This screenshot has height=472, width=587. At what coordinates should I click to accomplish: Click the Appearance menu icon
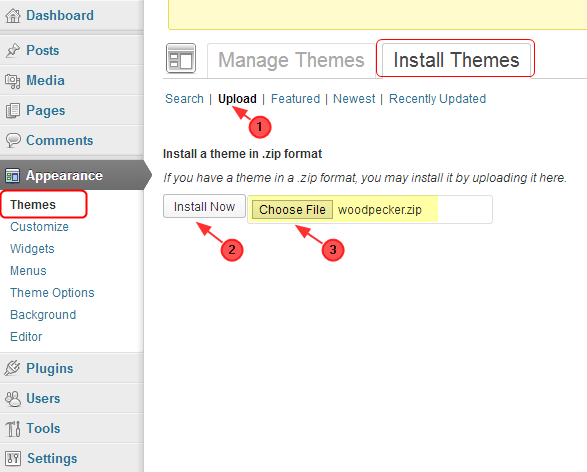click(12, 176)
